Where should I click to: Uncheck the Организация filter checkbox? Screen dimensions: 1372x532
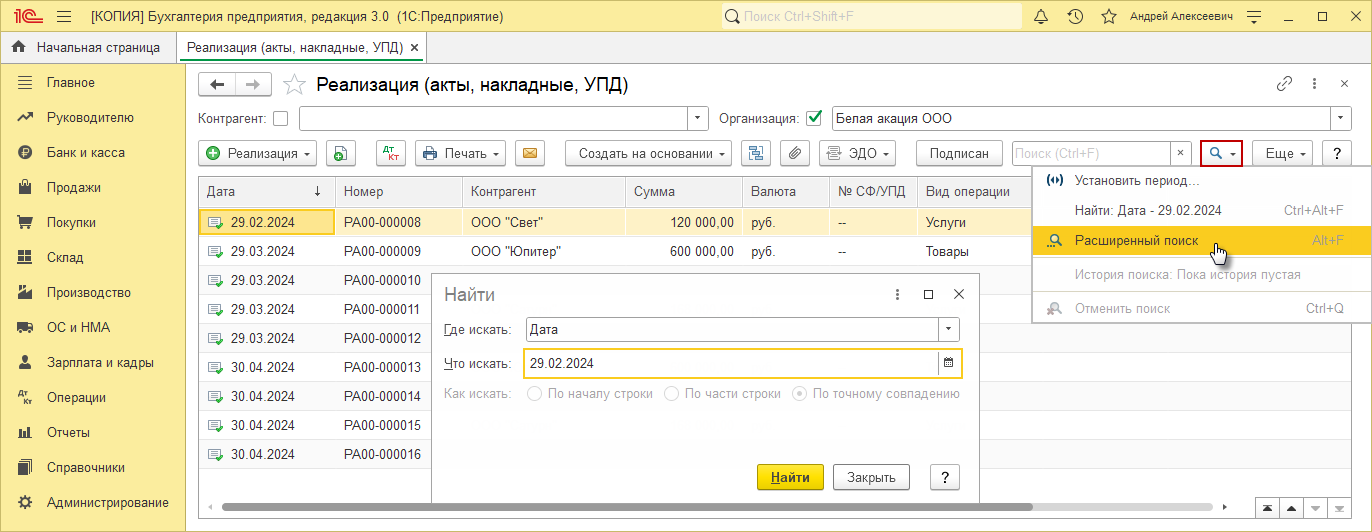813,119
